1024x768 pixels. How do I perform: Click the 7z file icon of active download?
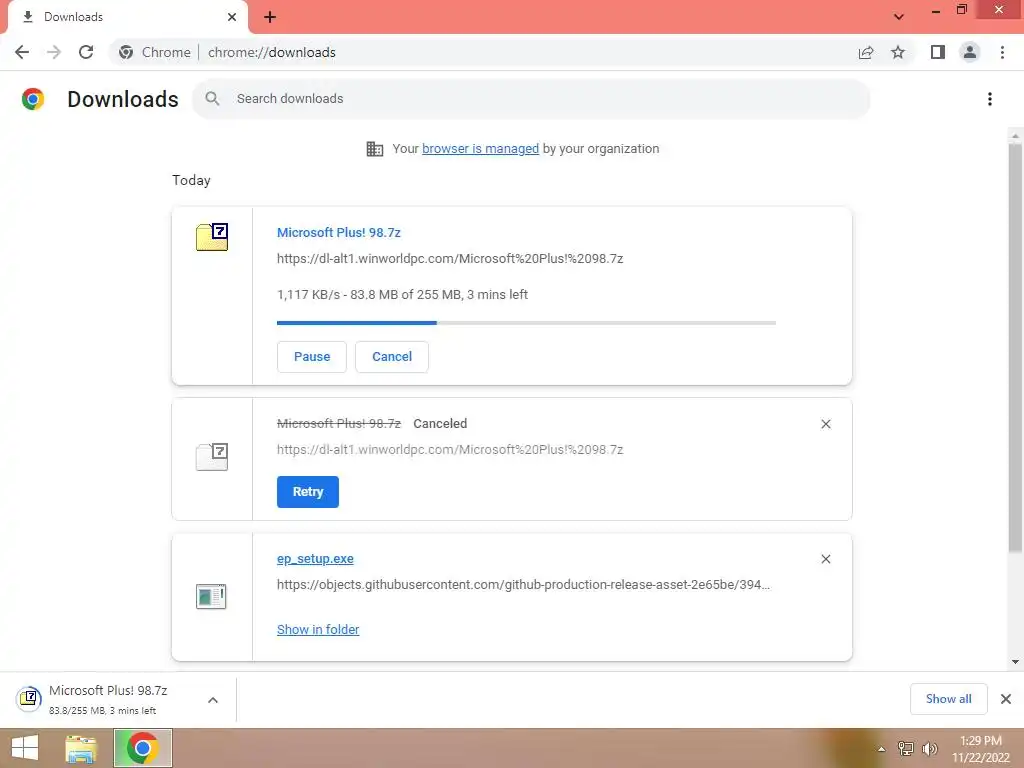212,236
